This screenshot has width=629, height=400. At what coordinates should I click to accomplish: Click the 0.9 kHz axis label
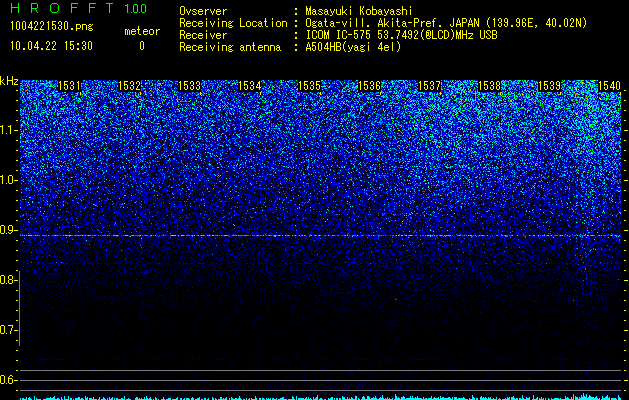coord(8,230)
